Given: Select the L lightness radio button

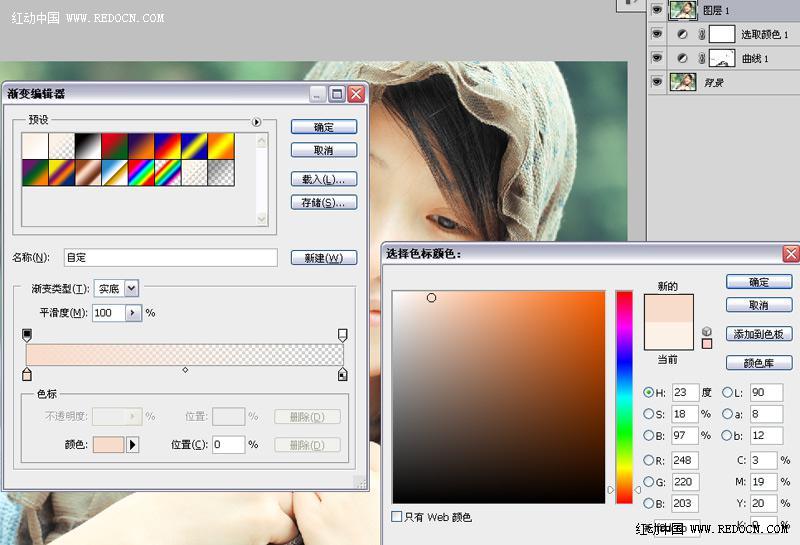Looking at the screenshot, I should pyautogui.click(x=727, y=392).
